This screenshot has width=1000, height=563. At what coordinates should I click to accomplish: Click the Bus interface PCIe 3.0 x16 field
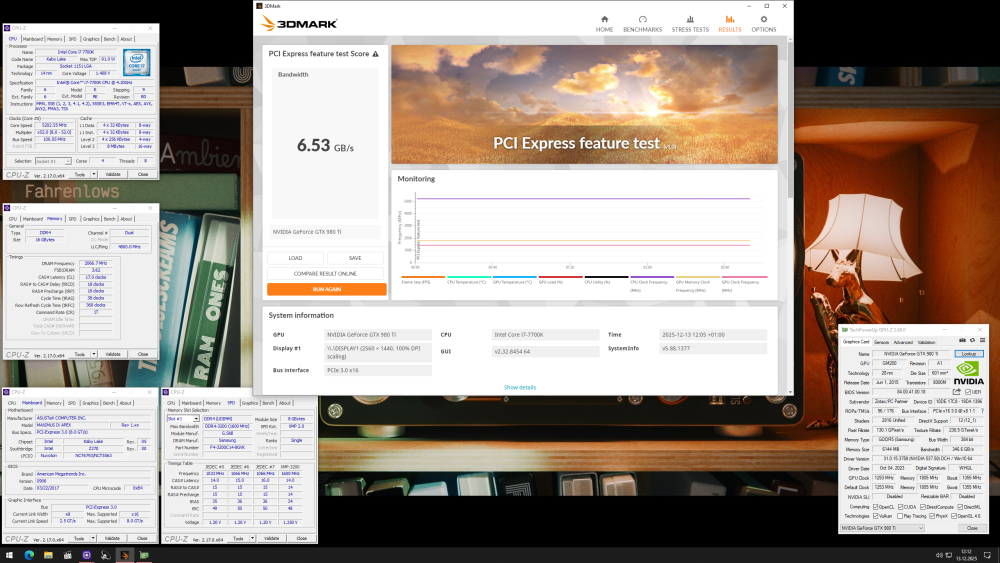378,370
